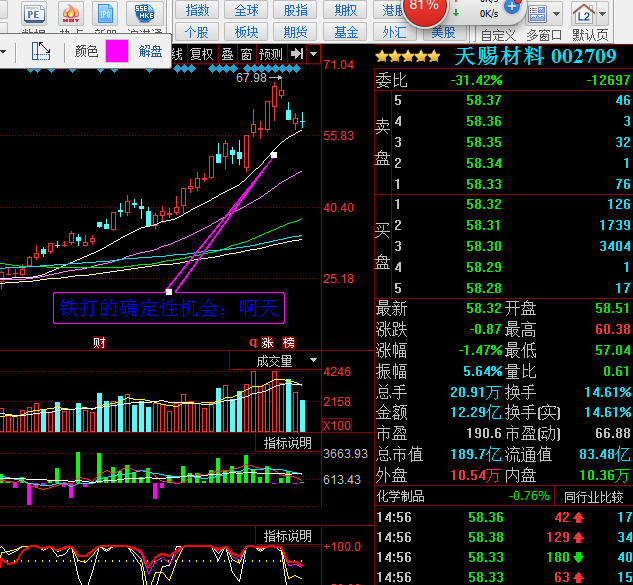Click the 财 marker on the chart

point(99,343)
